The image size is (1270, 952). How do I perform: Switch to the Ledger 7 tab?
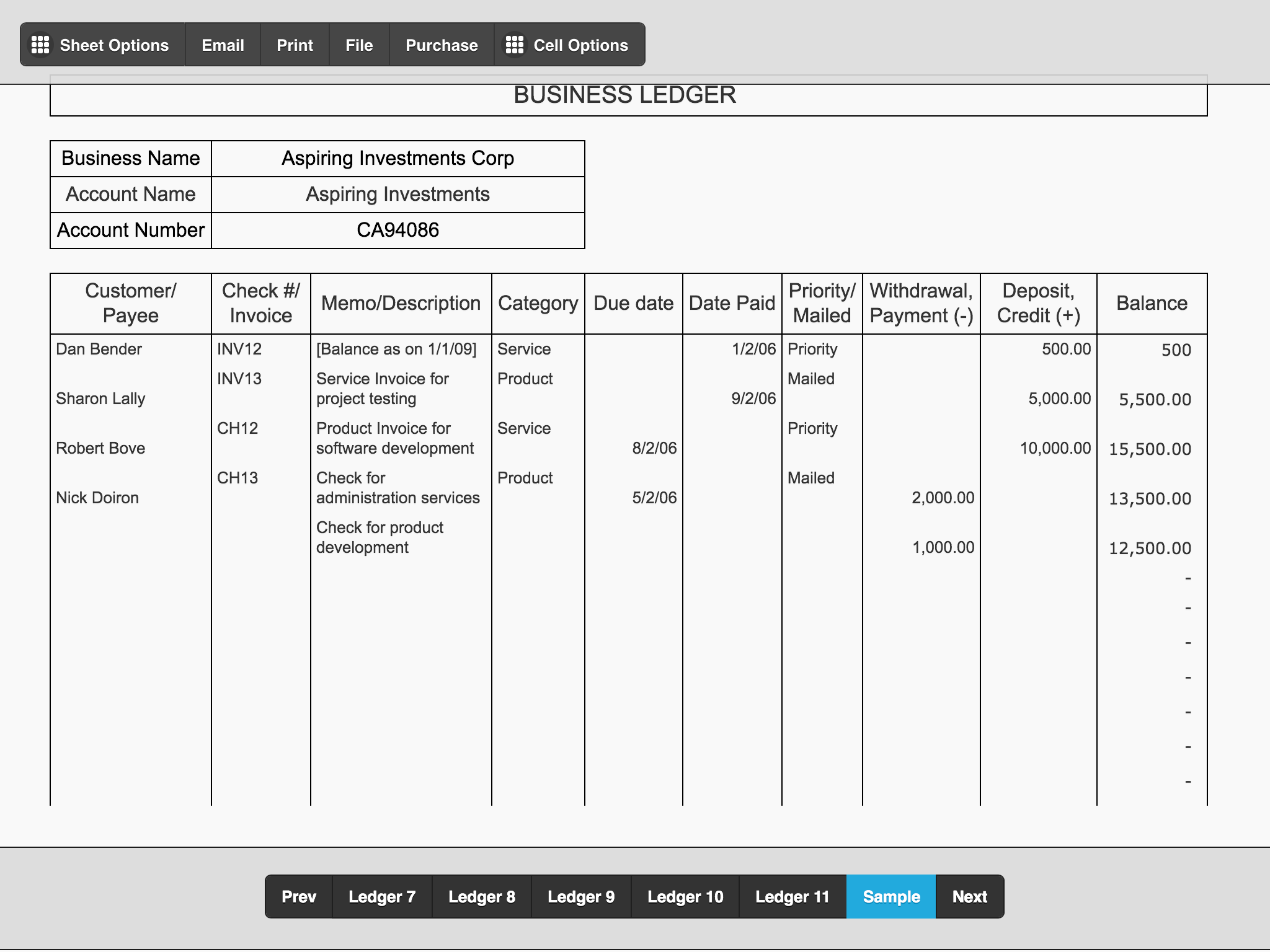pos(382,897)
